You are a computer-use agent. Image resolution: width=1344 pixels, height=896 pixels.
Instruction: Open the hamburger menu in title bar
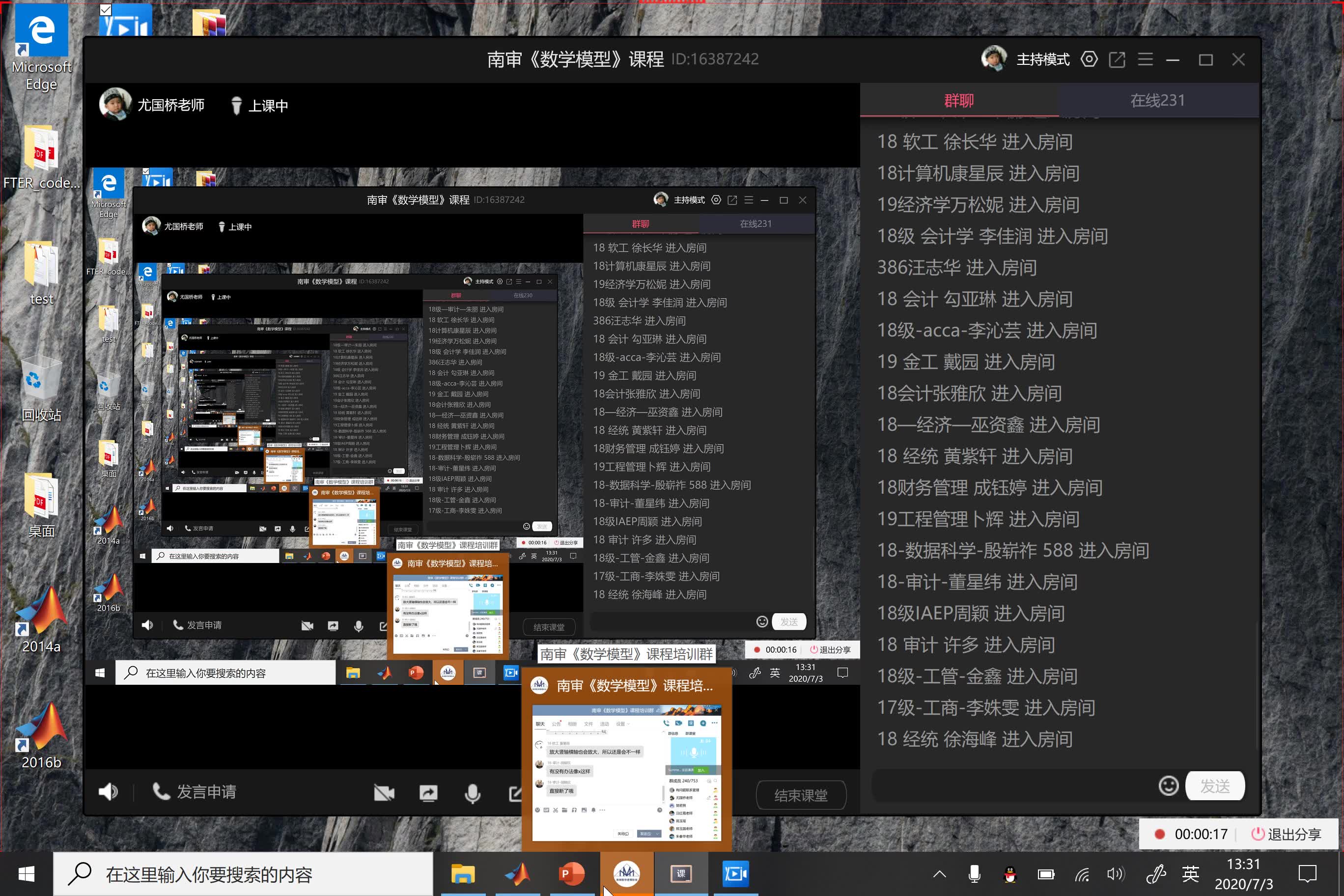[1145, 59]
